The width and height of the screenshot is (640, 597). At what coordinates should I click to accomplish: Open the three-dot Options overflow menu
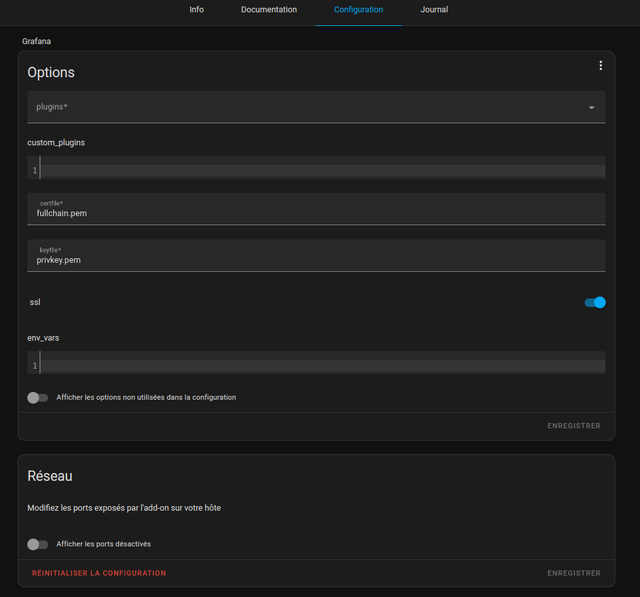tap(600, 66)
